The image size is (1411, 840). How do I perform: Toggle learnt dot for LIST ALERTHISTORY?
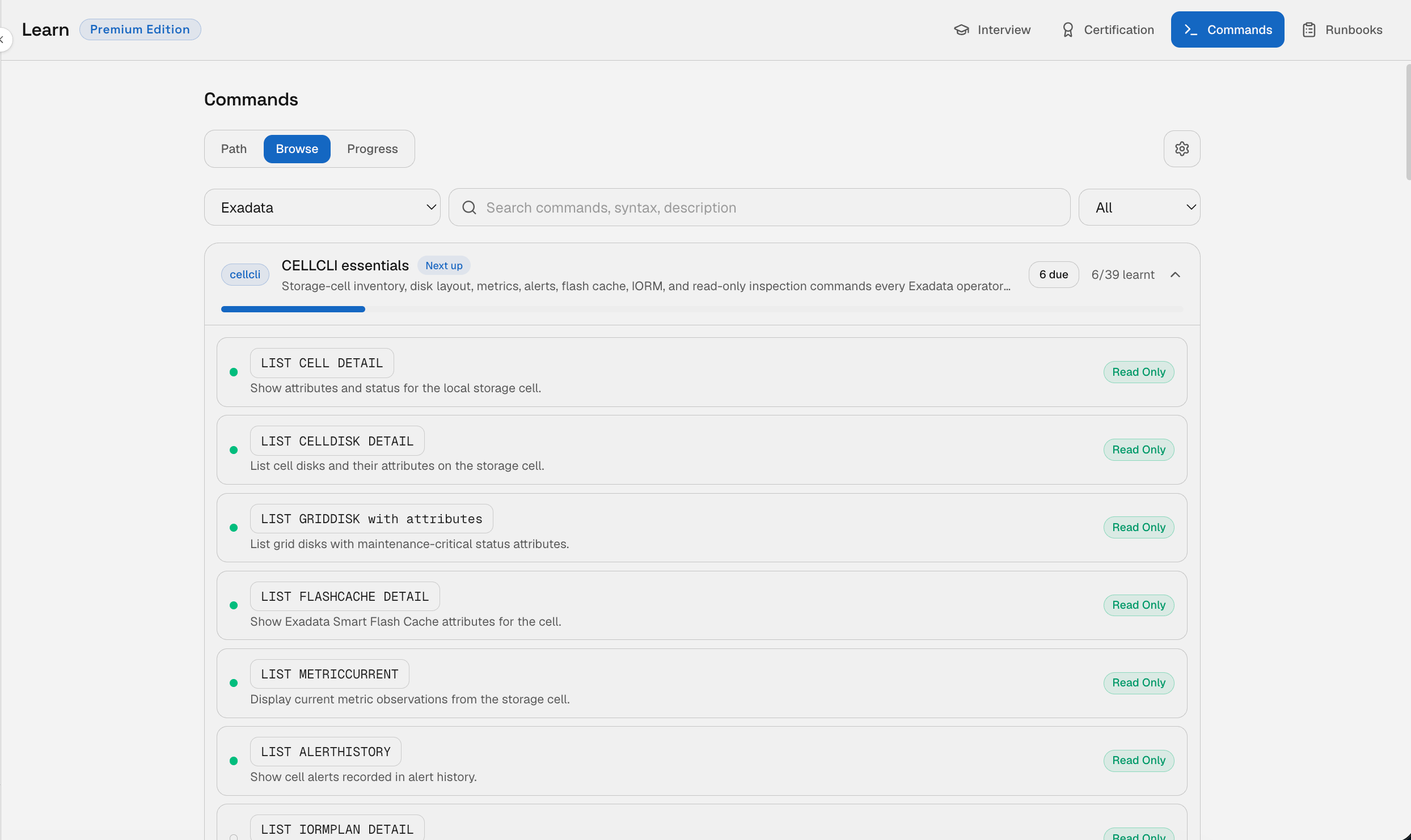coord(234,761)
